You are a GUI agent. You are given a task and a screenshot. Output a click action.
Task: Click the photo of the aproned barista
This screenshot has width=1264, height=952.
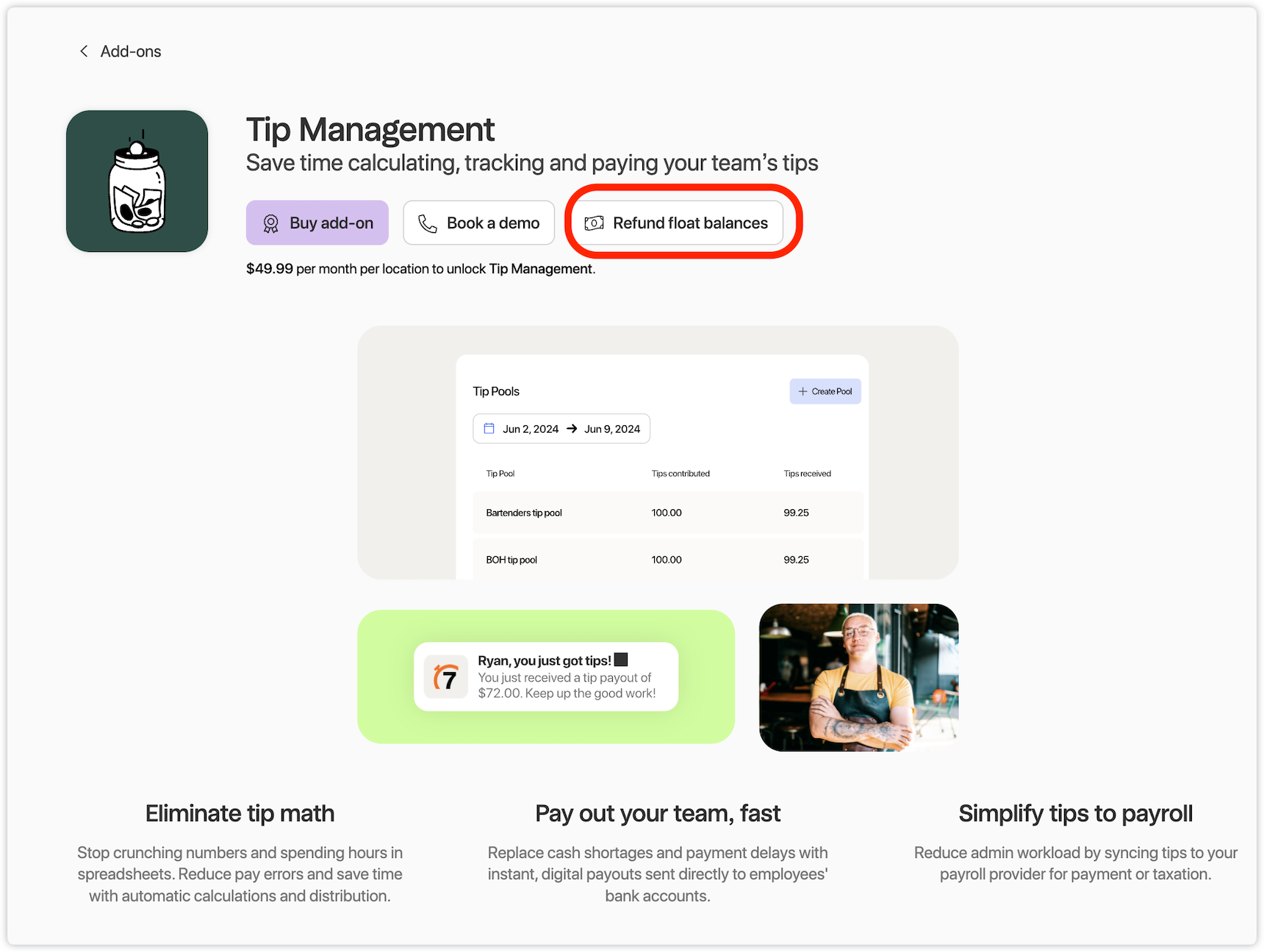pyautogui.click(x=858, y=677)
